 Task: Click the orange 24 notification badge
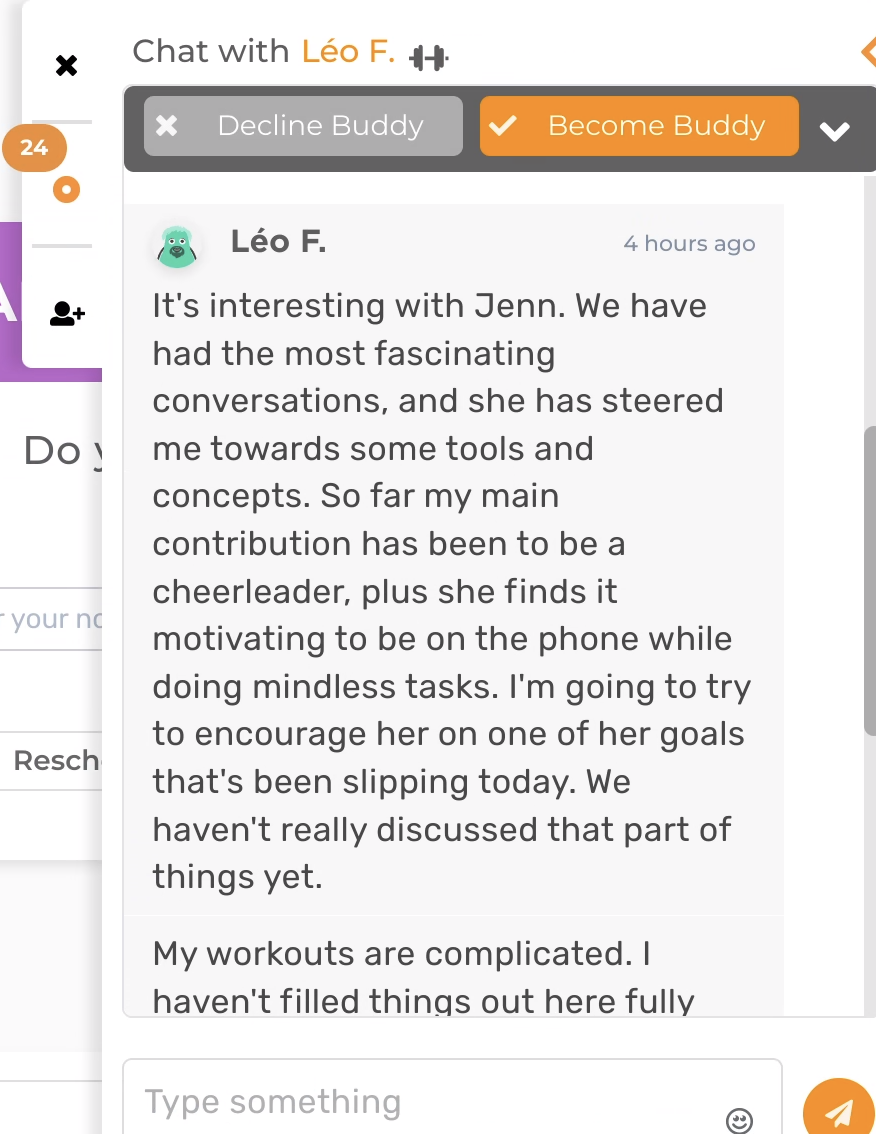[x=34, y=148]
